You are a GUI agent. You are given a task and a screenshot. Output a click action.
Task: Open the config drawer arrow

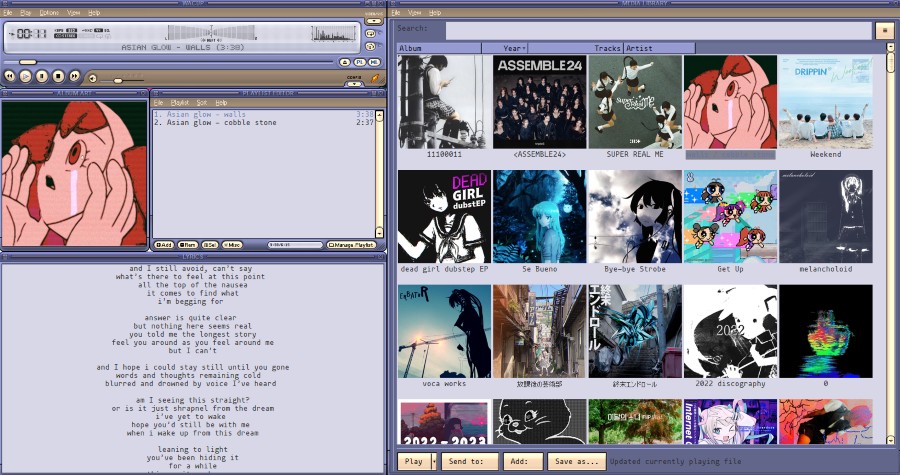click(x=354, y=84)
